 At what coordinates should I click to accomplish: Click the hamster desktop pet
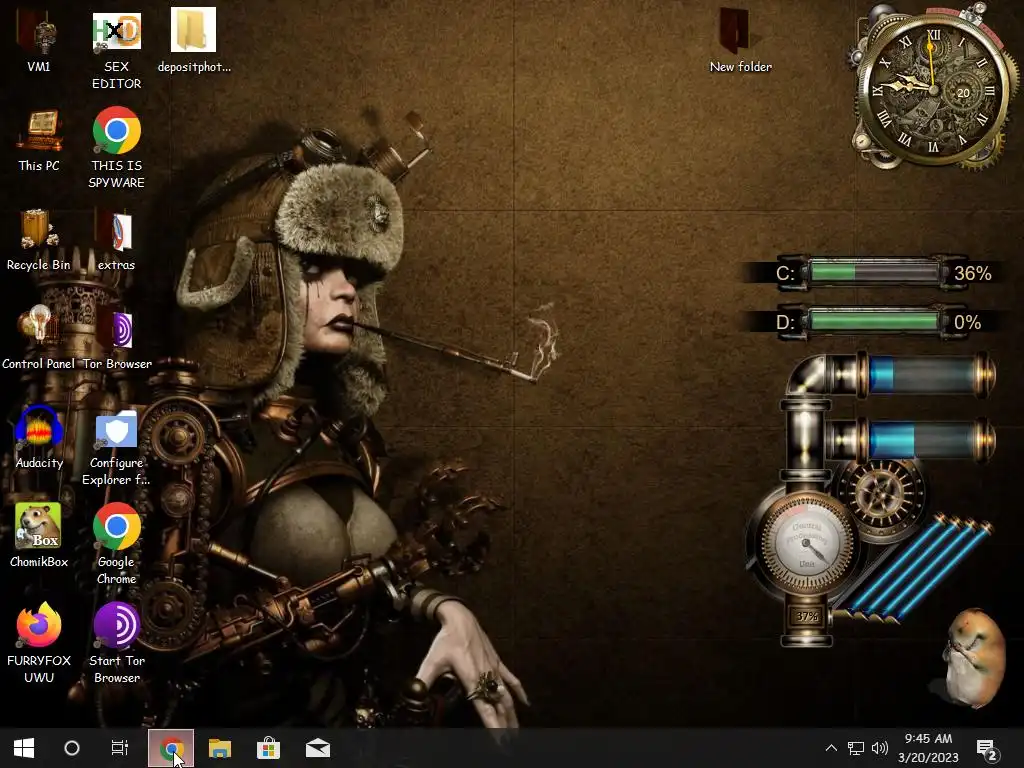[974, 658]
